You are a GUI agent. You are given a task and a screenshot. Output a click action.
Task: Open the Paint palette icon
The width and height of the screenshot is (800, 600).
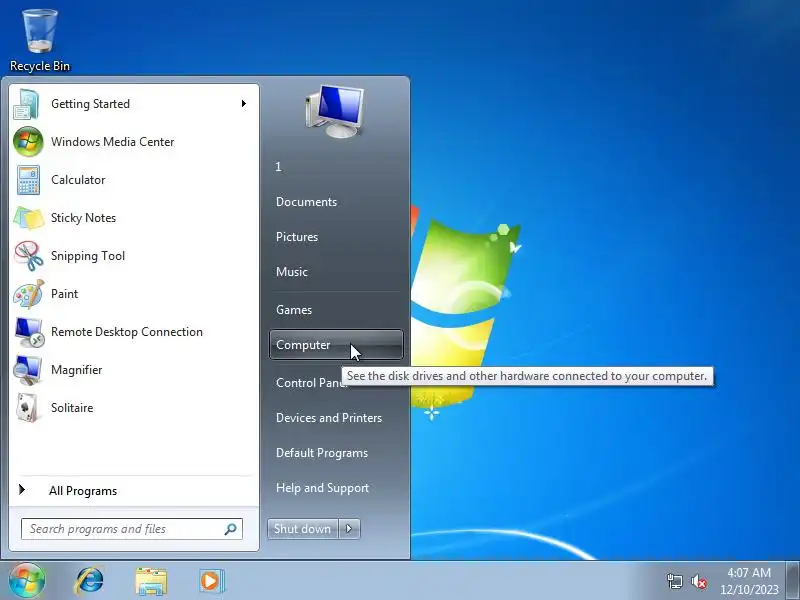[x=28, y=294]
